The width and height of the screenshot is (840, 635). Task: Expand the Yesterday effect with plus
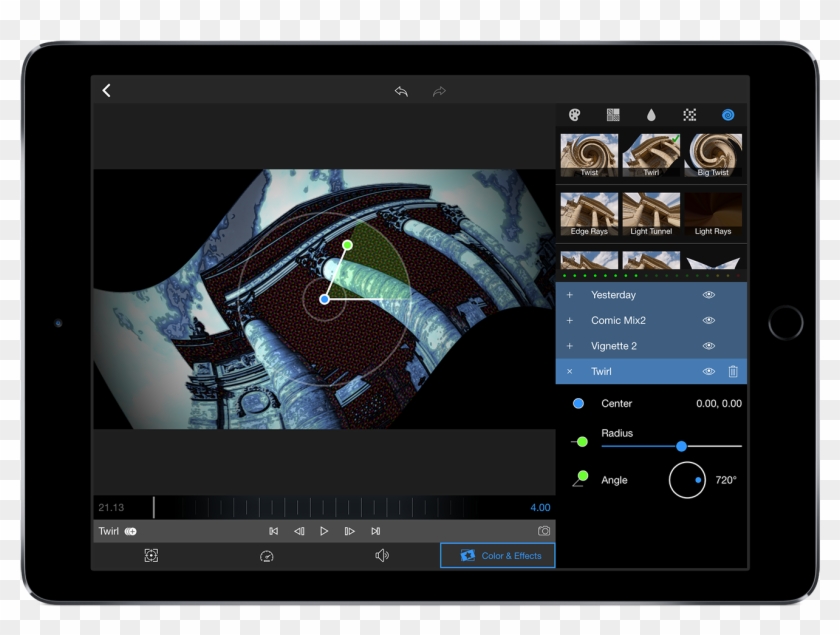click(x=570, y=295)
